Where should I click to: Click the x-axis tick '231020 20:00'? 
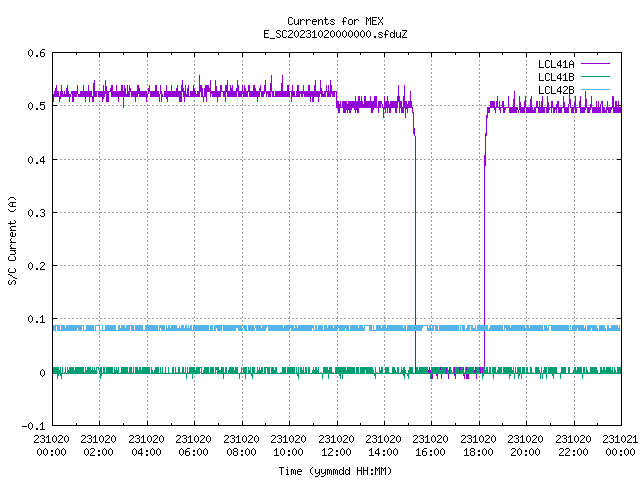click(525, 446)
